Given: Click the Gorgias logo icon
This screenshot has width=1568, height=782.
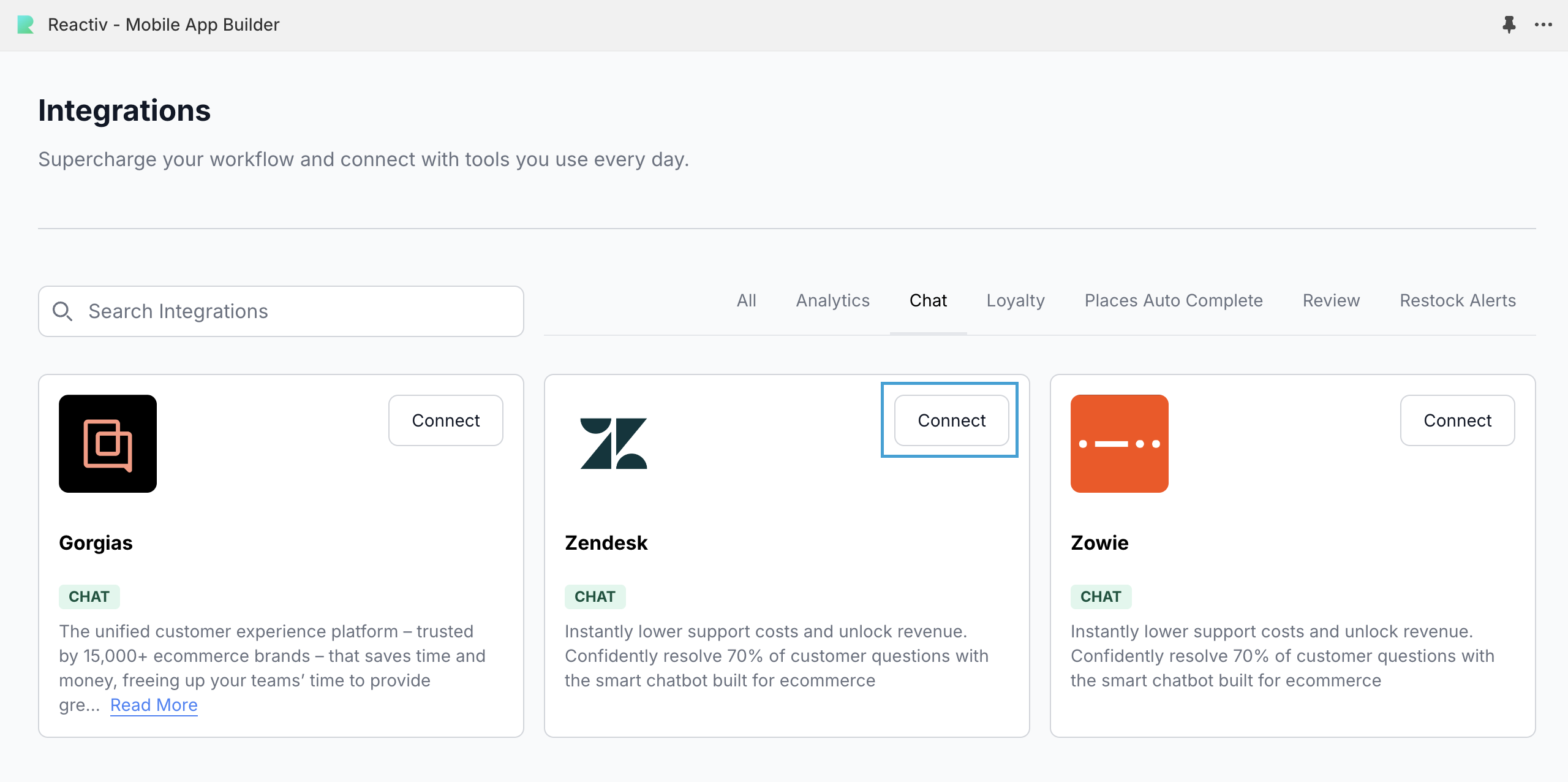Looking at the screenshot, I should click(x=108, y=444).
